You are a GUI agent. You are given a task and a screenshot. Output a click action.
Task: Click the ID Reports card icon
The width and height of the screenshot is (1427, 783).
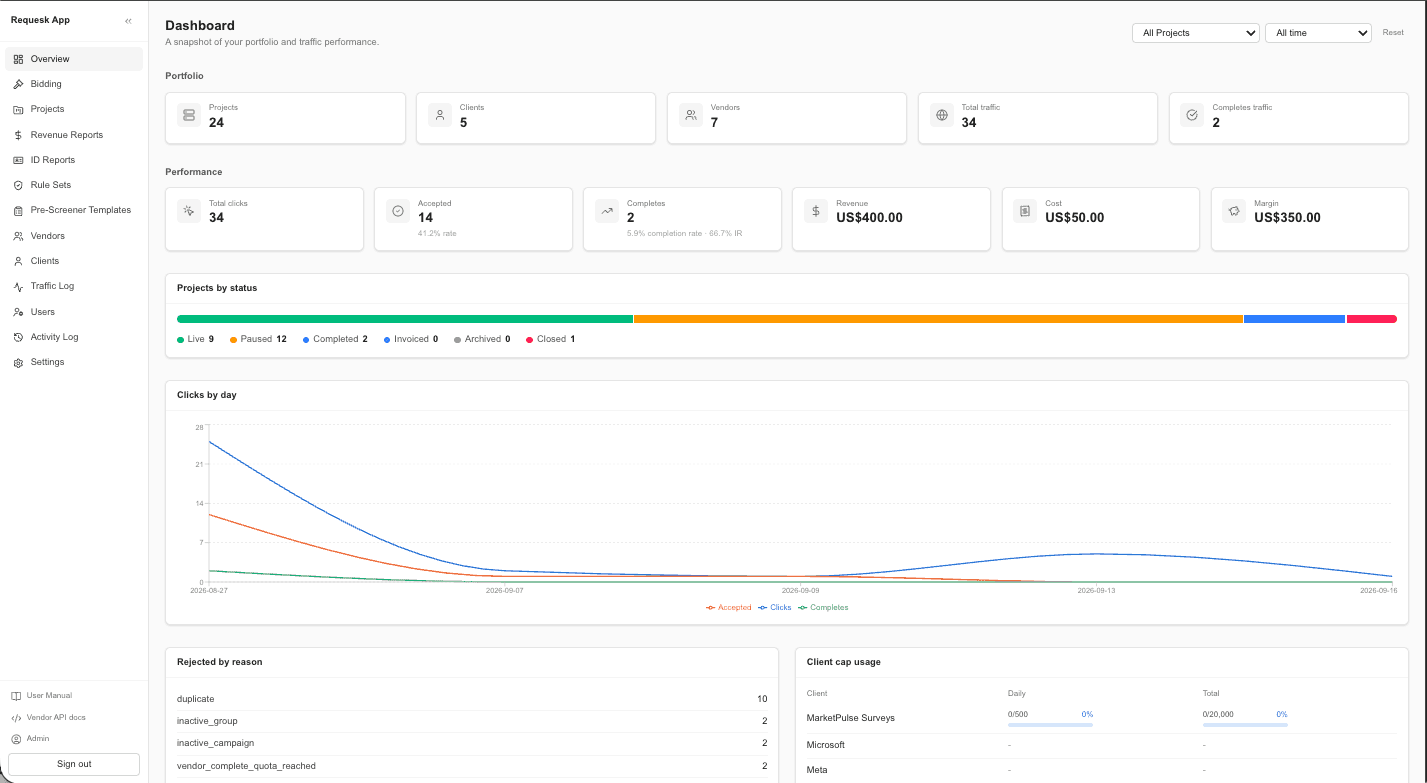coord(18,160)
